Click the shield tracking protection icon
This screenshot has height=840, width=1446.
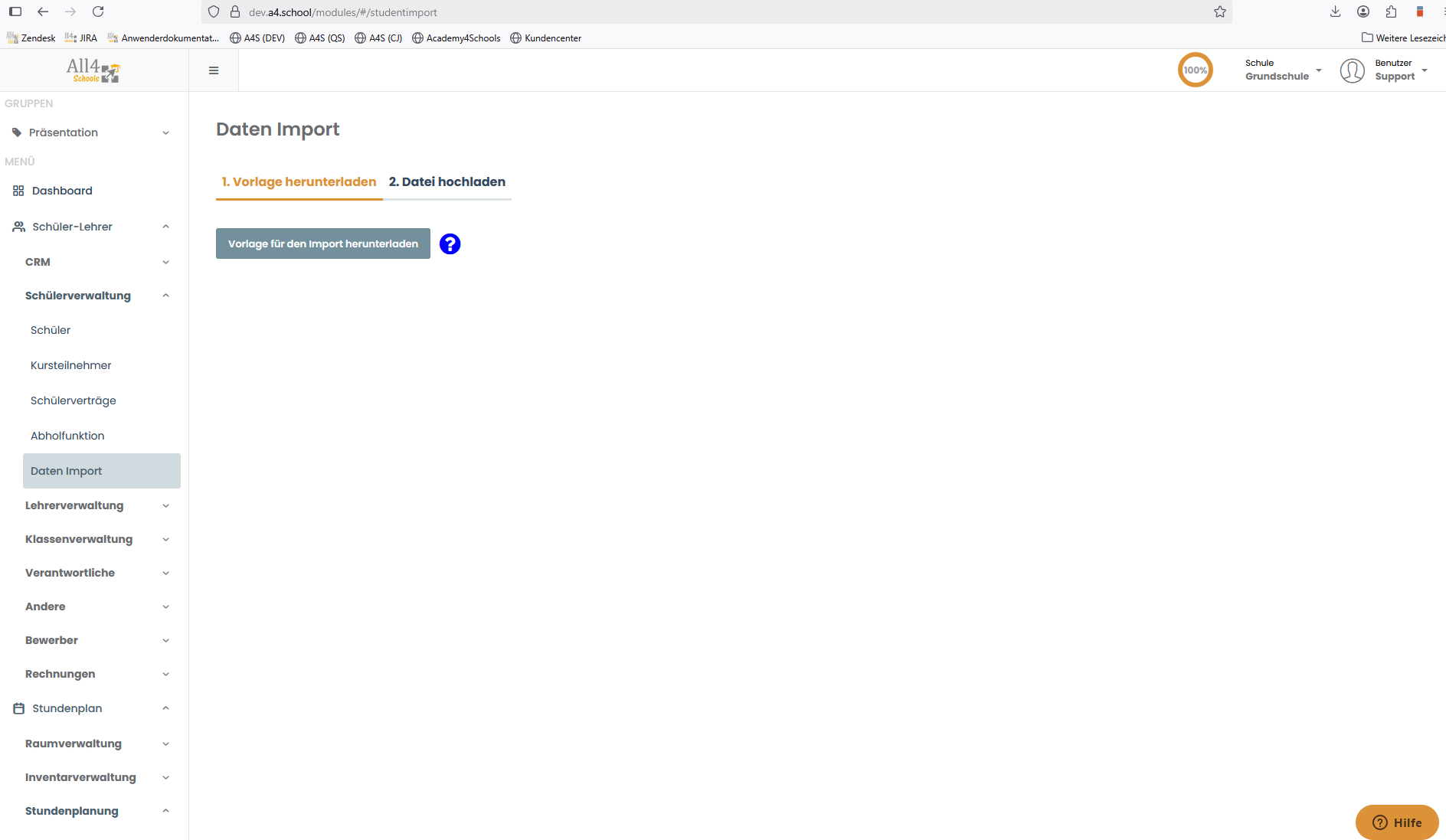tap(214, 11)
